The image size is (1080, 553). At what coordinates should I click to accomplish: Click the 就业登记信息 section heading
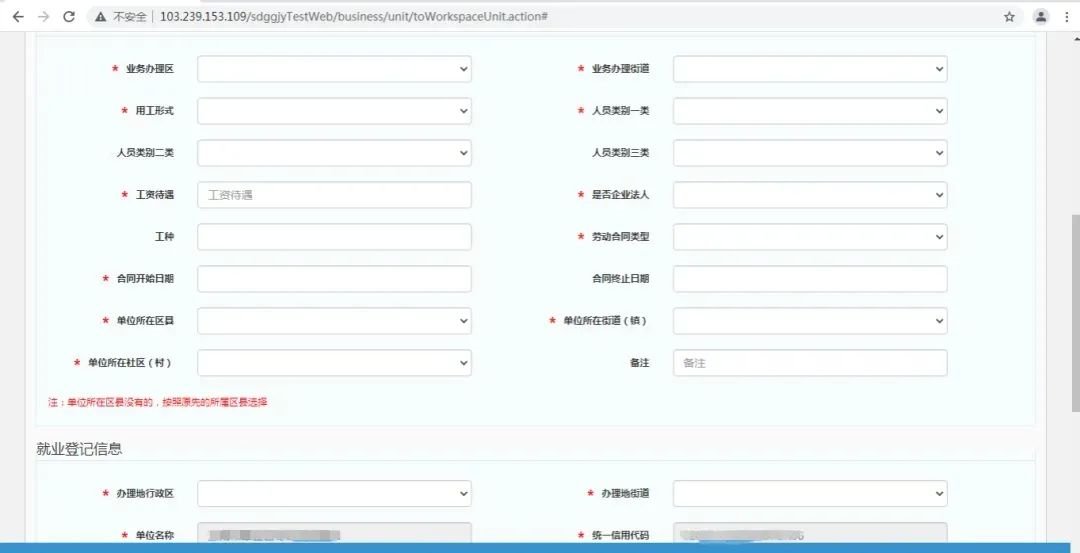pos(79,449)
